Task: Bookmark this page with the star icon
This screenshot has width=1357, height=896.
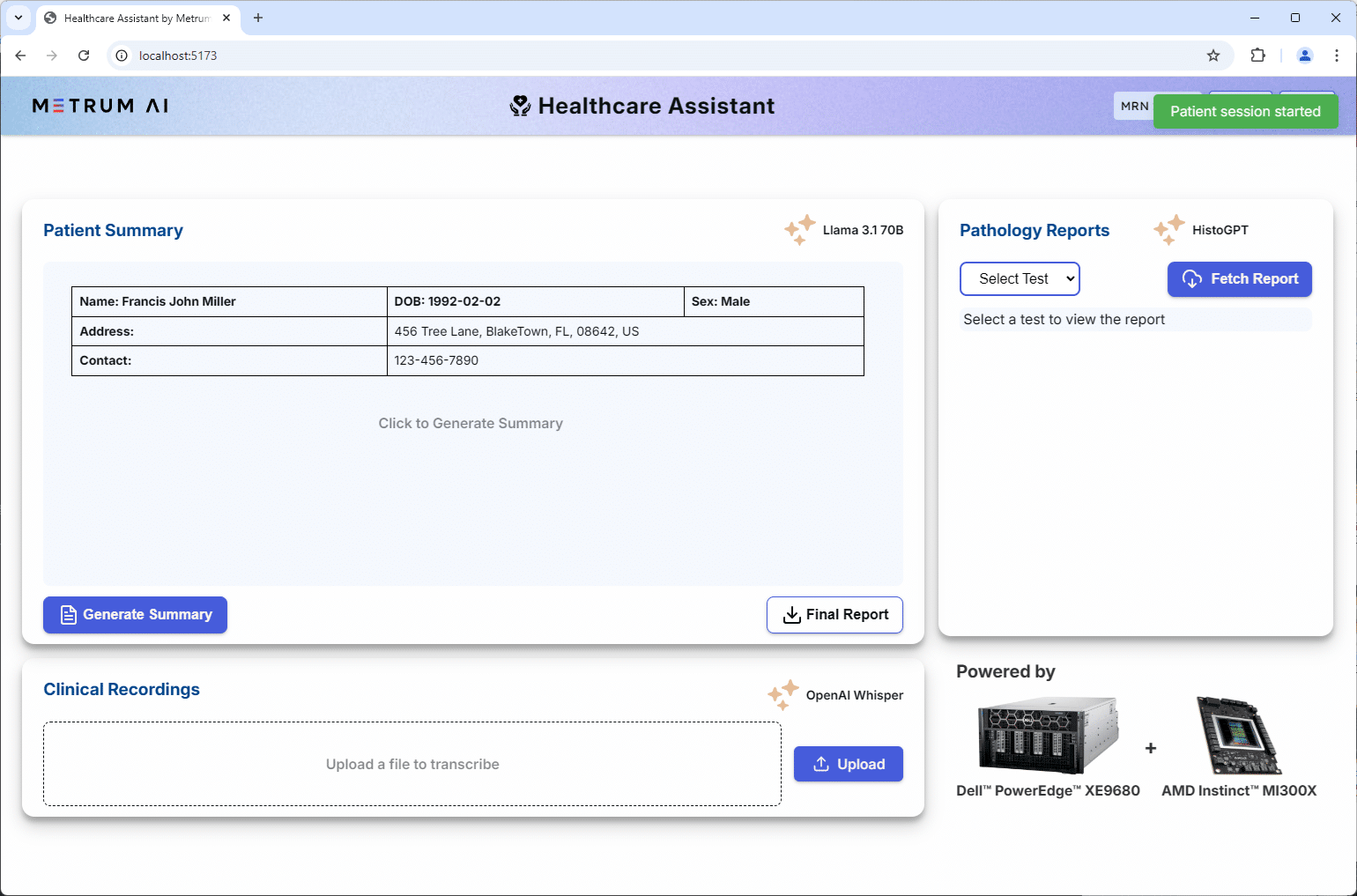Action: tap(1213, 56)
